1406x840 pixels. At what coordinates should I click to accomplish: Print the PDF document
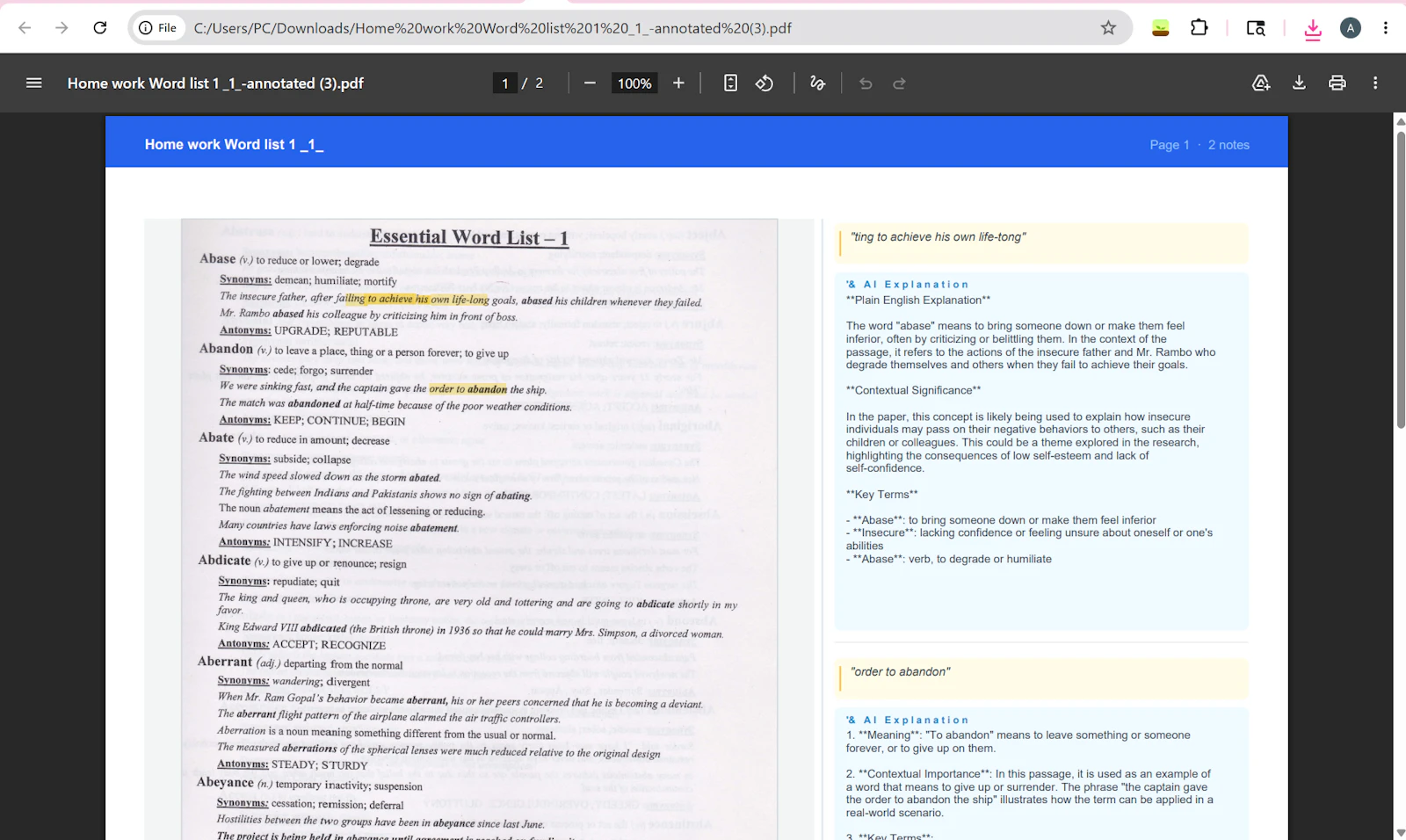[1337, 83]
